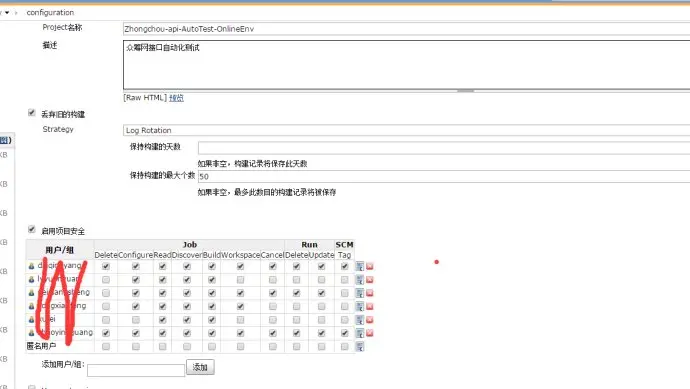Screen dimensions: 690x389
Task: Click the preview link beside Raw HTML
Action: point(176,98)
